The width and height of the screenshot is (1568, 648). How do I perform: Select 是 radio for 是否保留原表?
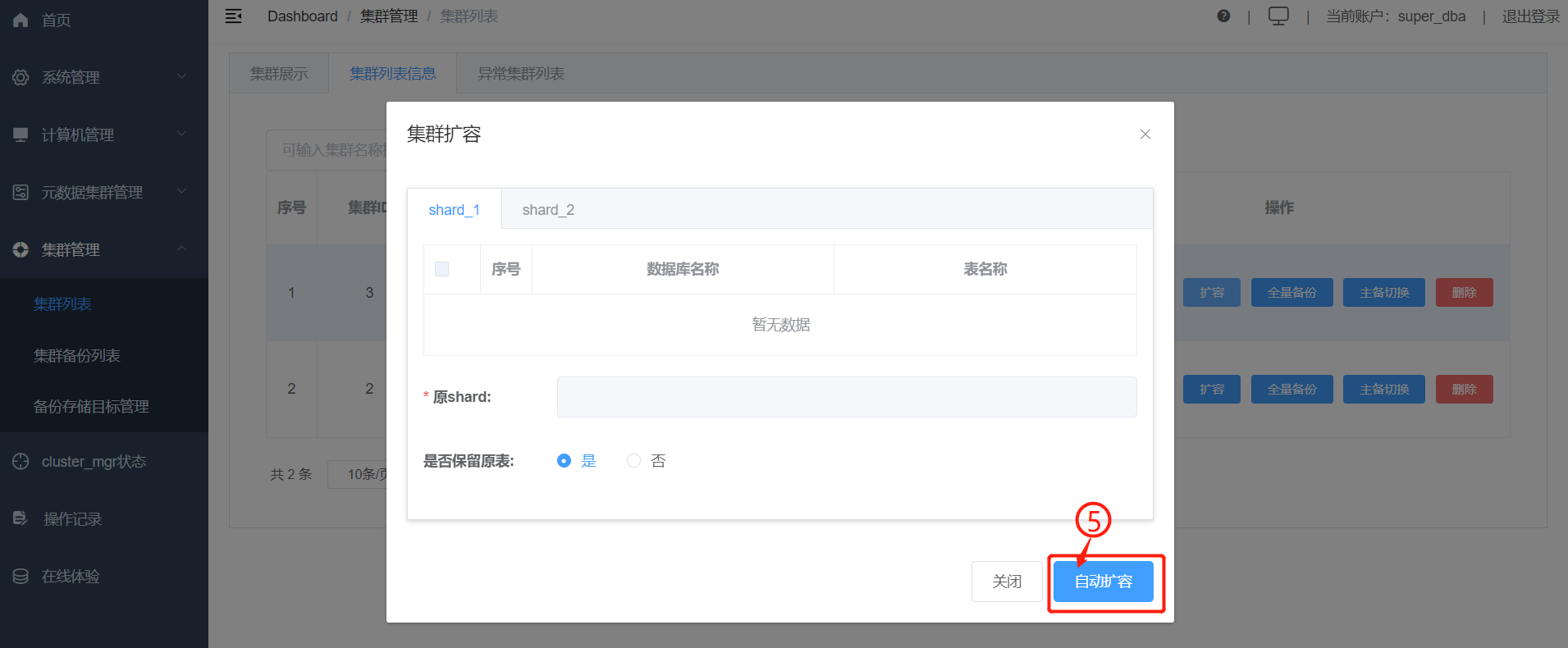(x=564, y=461)
